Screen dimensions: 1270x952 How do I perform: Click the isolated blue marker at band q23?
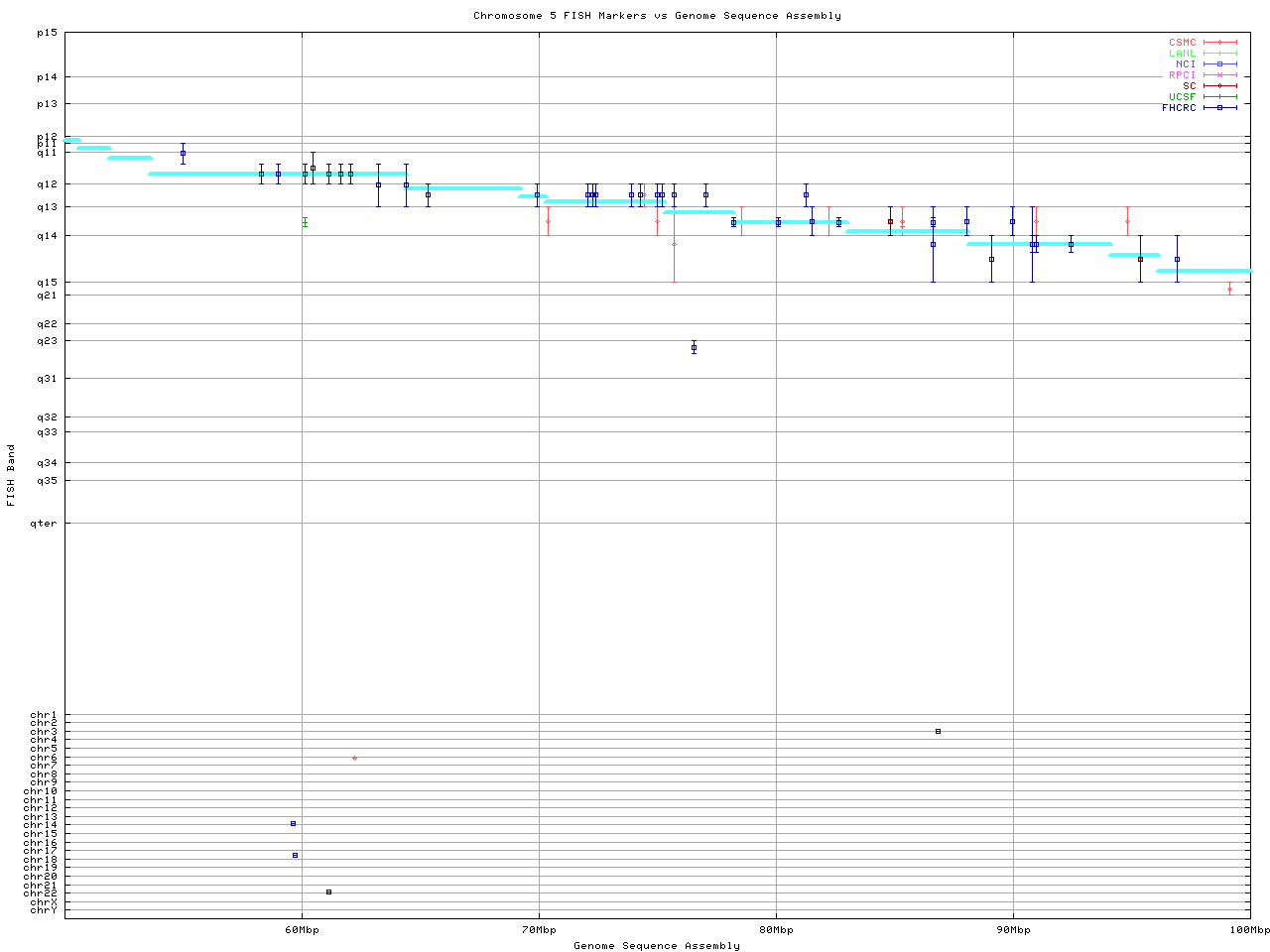click(x=694, y=347)
